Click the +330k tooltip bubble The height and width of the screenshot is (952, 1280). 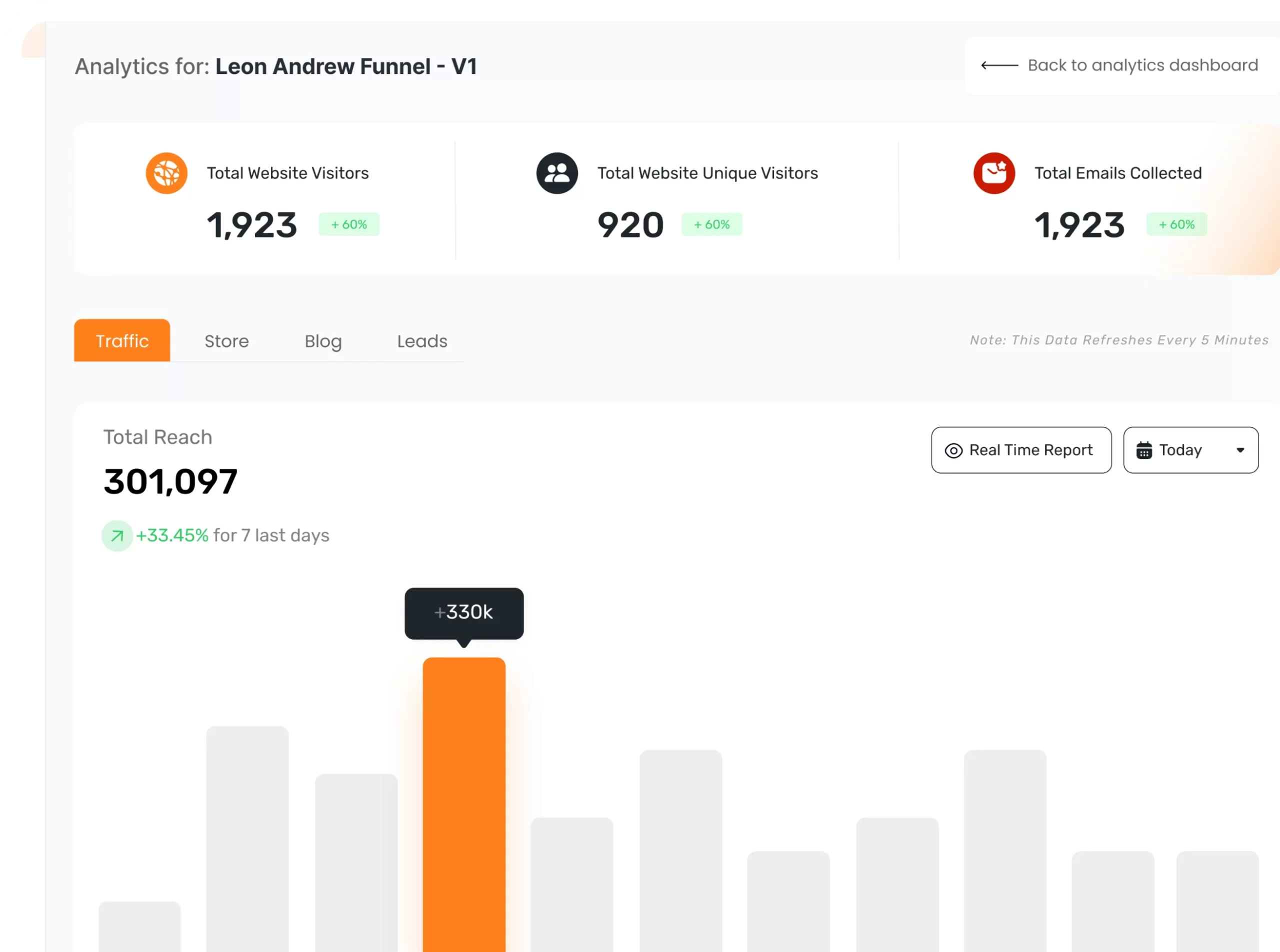(x=463, y=613)
